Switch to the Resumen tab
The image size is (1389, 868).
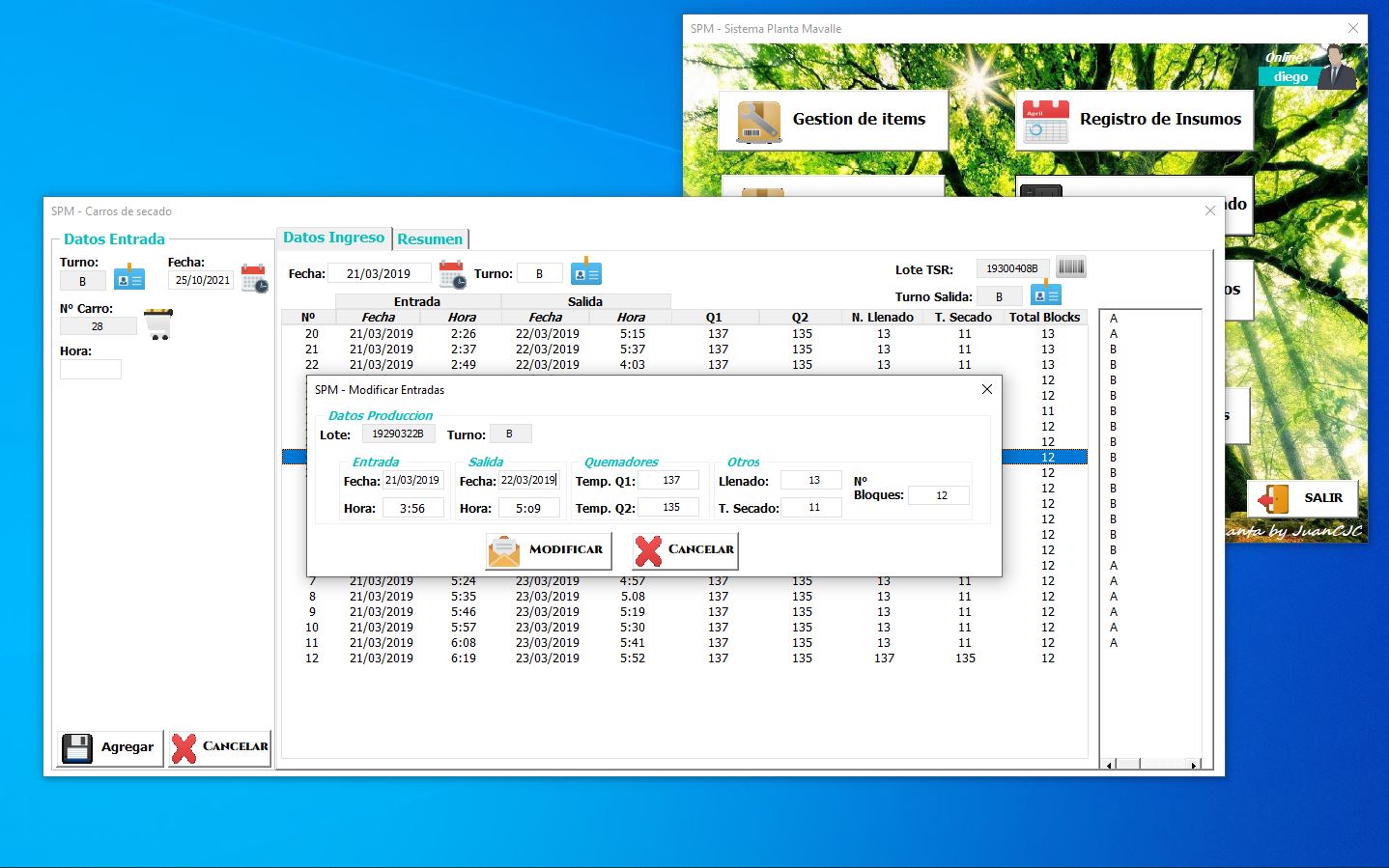[430, 238]
